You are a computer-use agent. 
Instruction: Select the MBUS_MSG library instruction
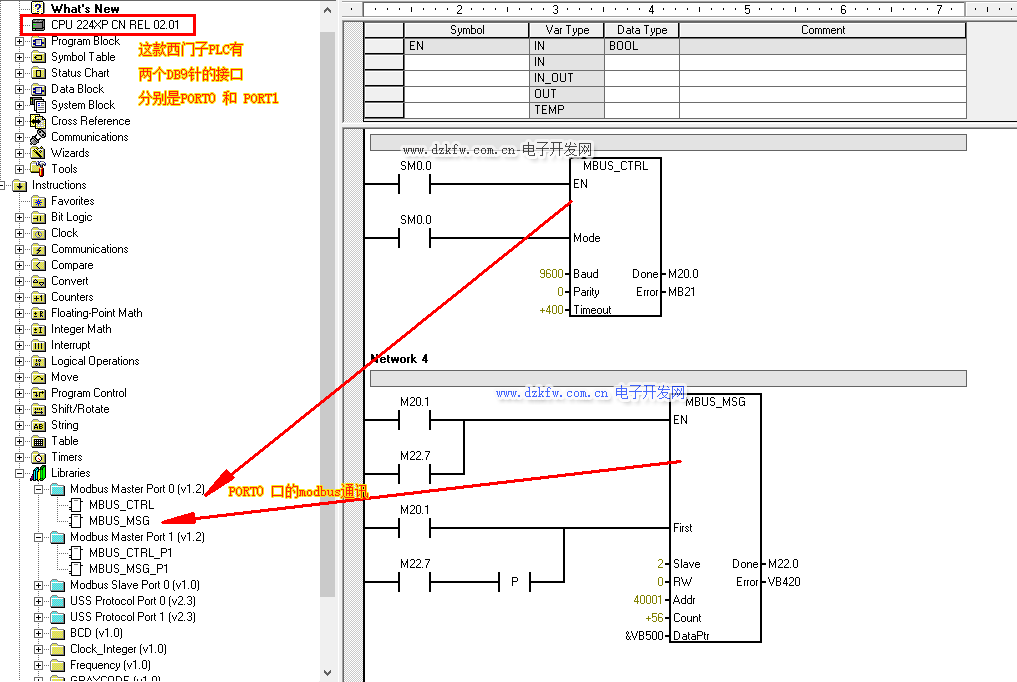pos(119,521)
